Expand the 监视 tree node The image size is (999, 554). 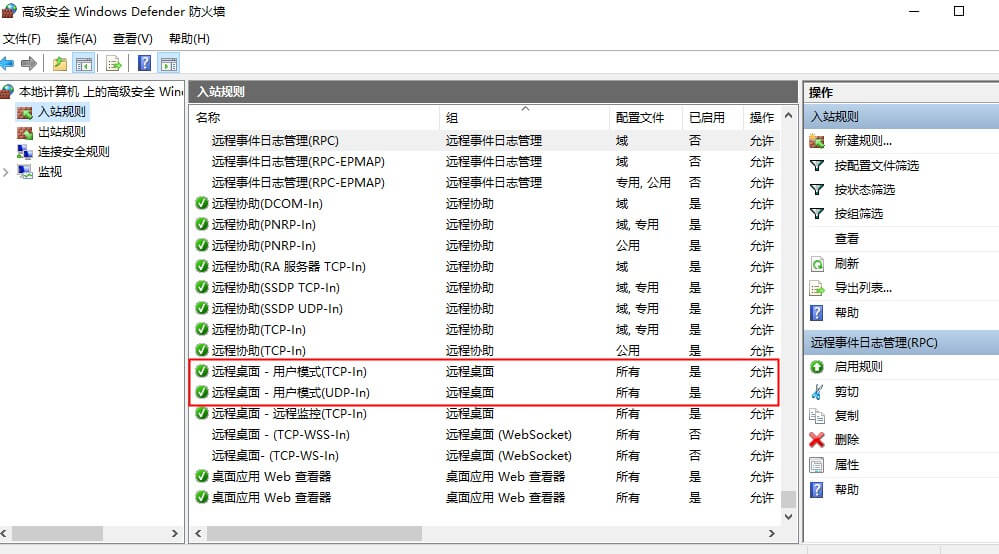(6, 172)
